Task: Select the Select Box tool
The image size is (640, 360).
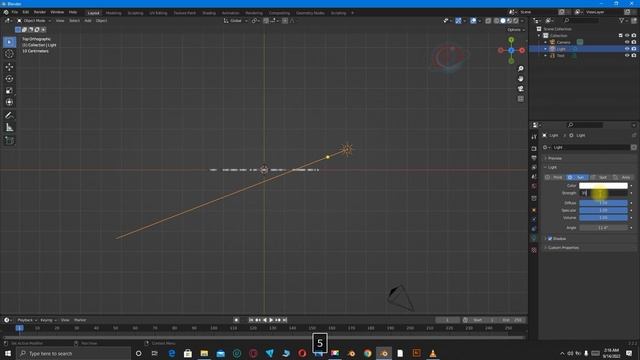Action: (9, 42)
